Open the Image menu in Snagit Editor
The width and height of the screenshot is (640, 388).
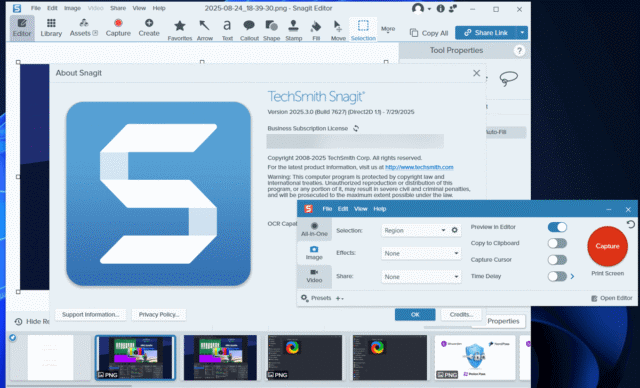pos(72,8)
